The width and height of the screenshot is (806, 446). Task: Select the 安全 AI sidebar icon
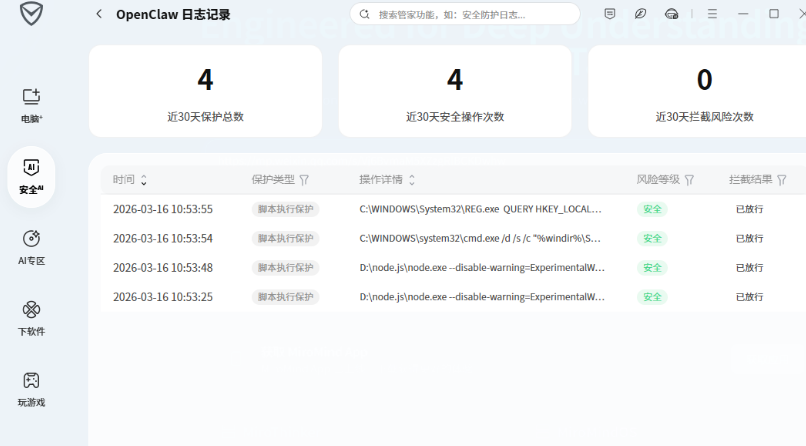31,176
